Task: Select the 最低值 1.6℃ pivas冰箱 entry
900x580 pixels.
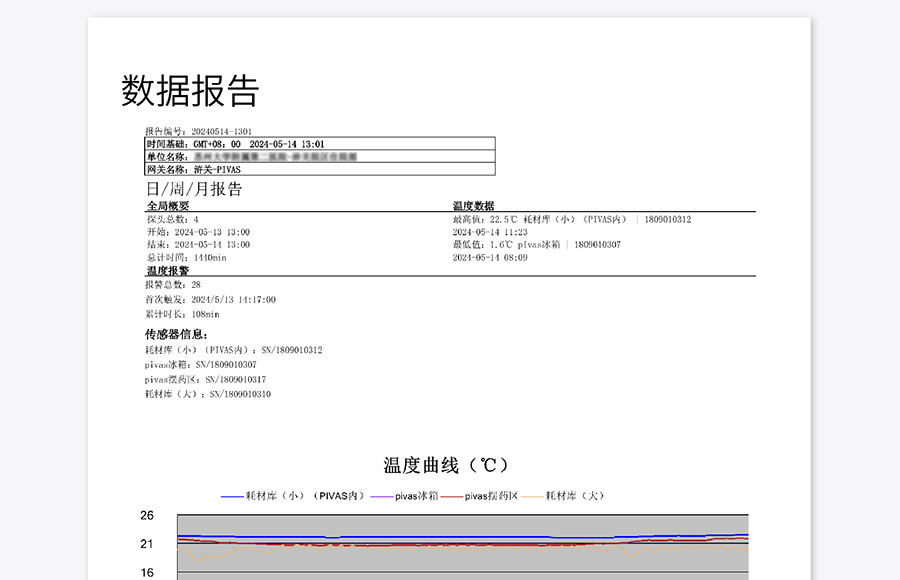Action: (x=536, y=245)
